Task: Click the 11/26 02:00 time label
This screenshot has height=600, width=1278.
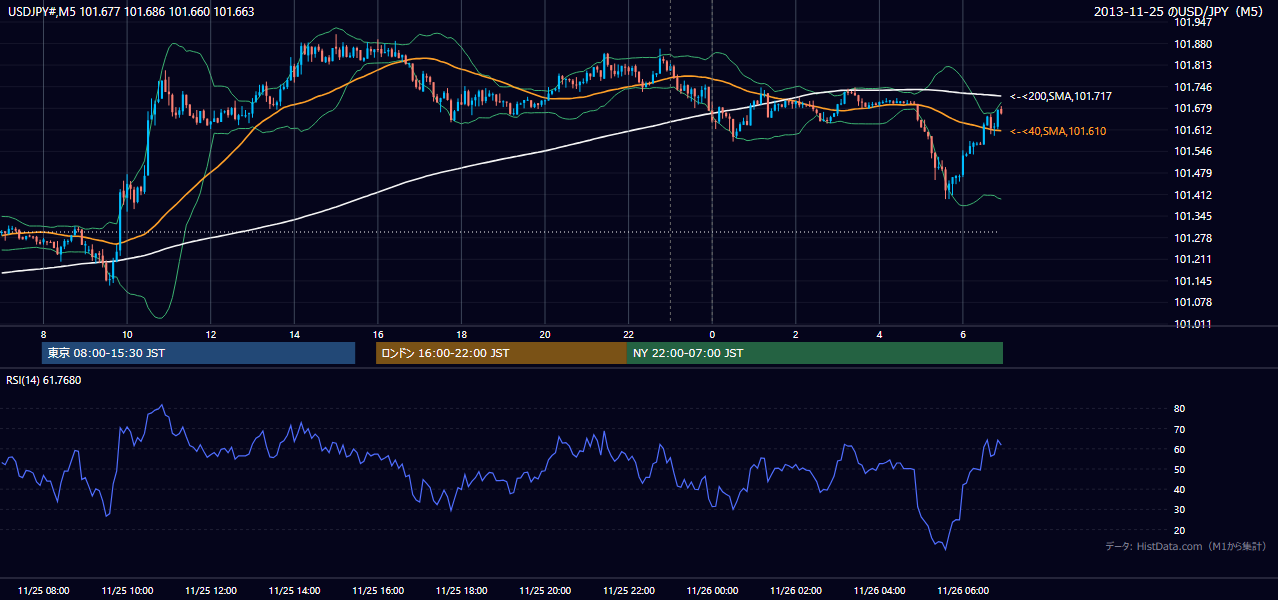Action: tap(796, 590)
